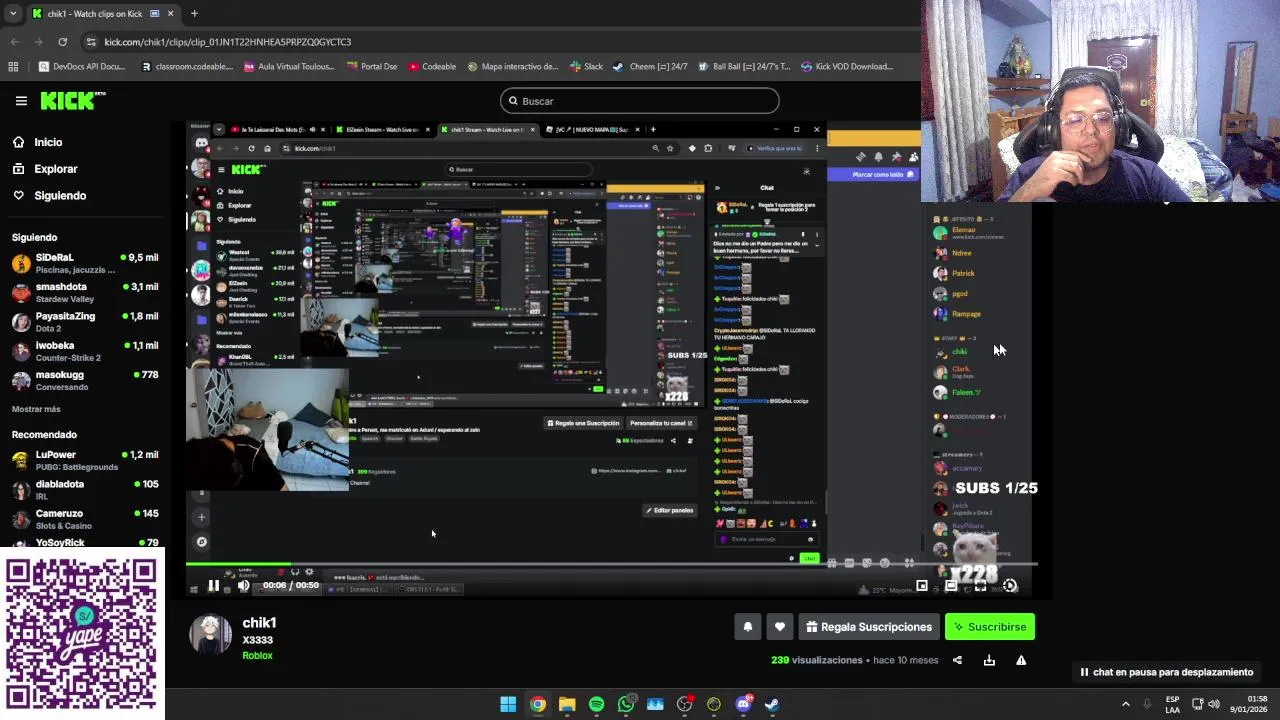Screen dimensions: 1280x720
Task: Click the tab's media indicator icon
Action: (154, 13)
